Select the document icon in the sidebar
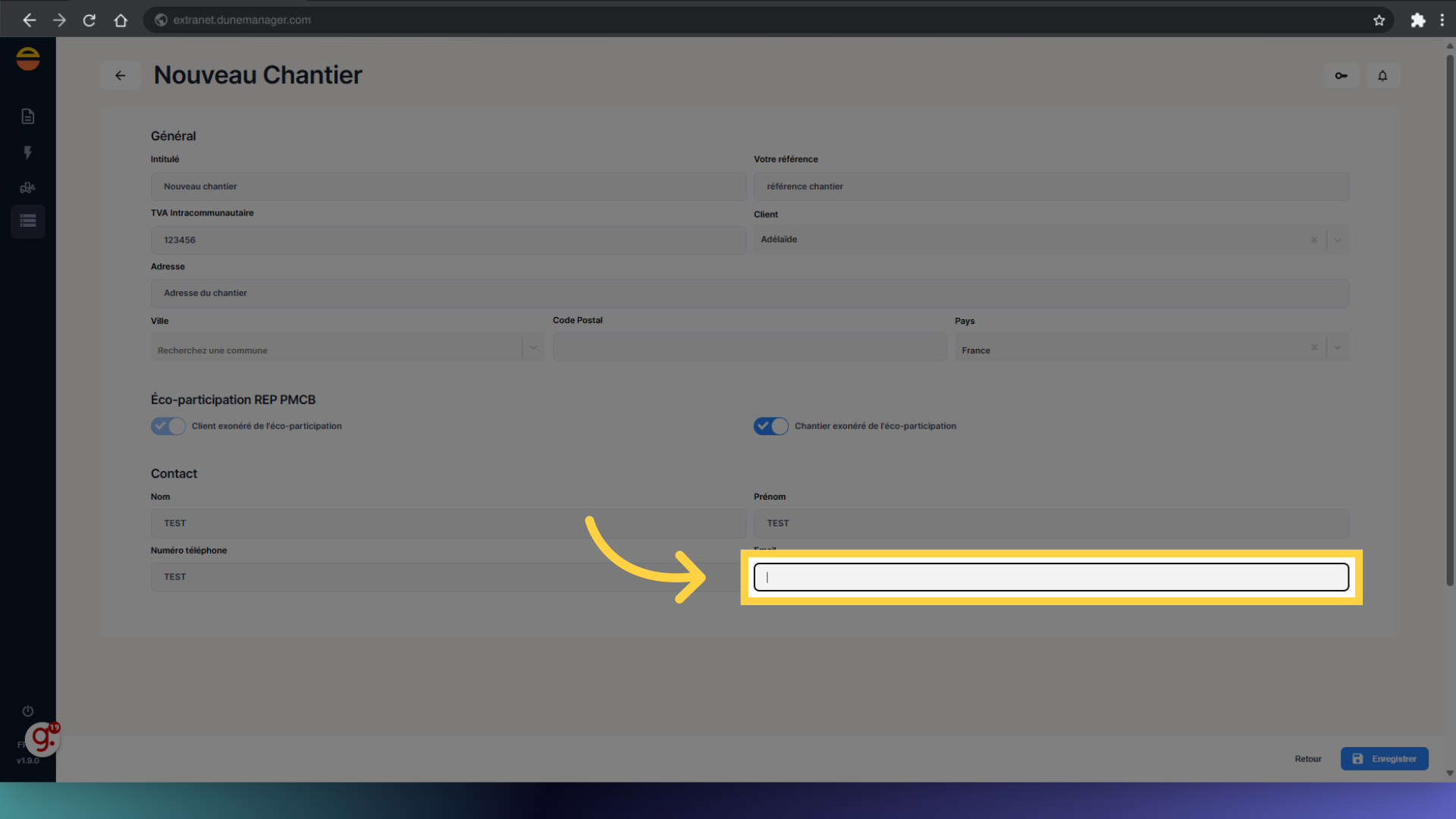1456x819 pixels. [28, 116]
